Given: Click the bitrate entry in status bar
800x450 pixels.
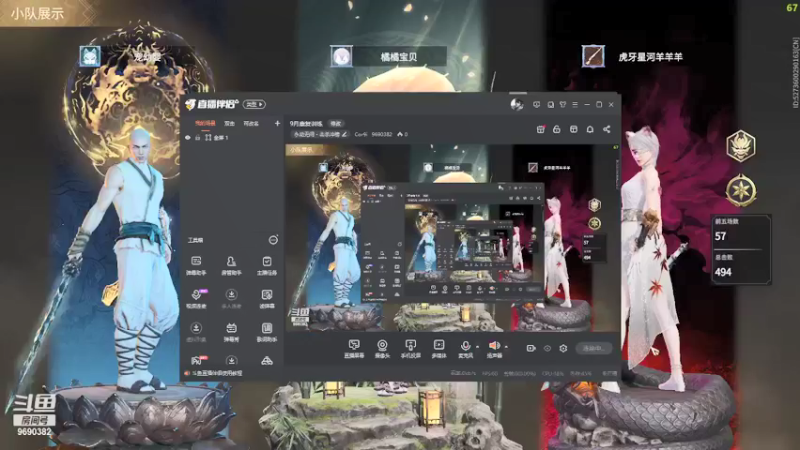Looking at the screenshot, I should click(462, 373).
